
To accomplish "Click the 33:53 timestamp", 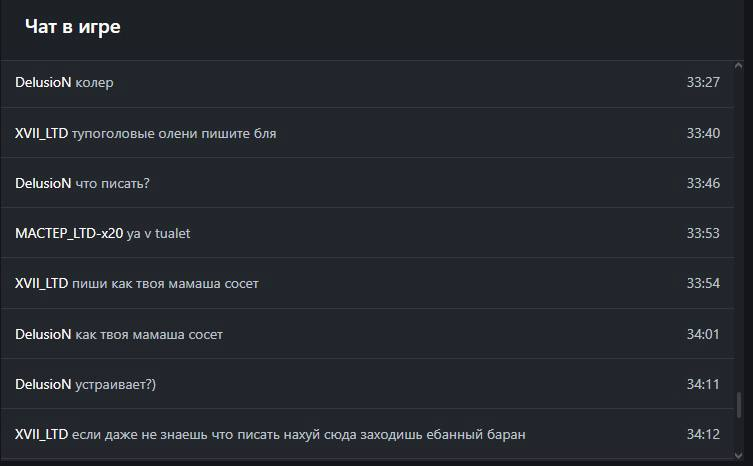I will (703, 233).
